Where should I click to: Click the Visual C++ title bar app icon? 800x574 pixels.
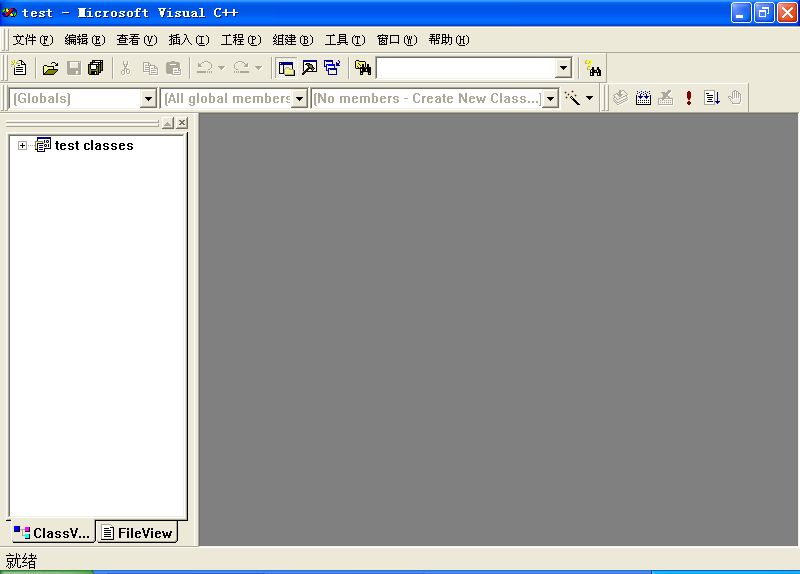tap(10, 12)
